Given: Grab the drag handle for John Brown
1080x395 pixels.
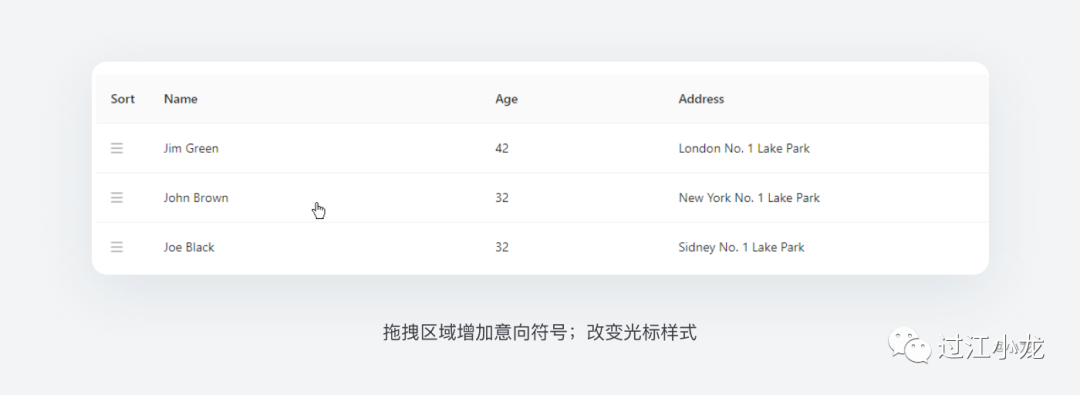Looking at the screenshot, I should [117, 198].
